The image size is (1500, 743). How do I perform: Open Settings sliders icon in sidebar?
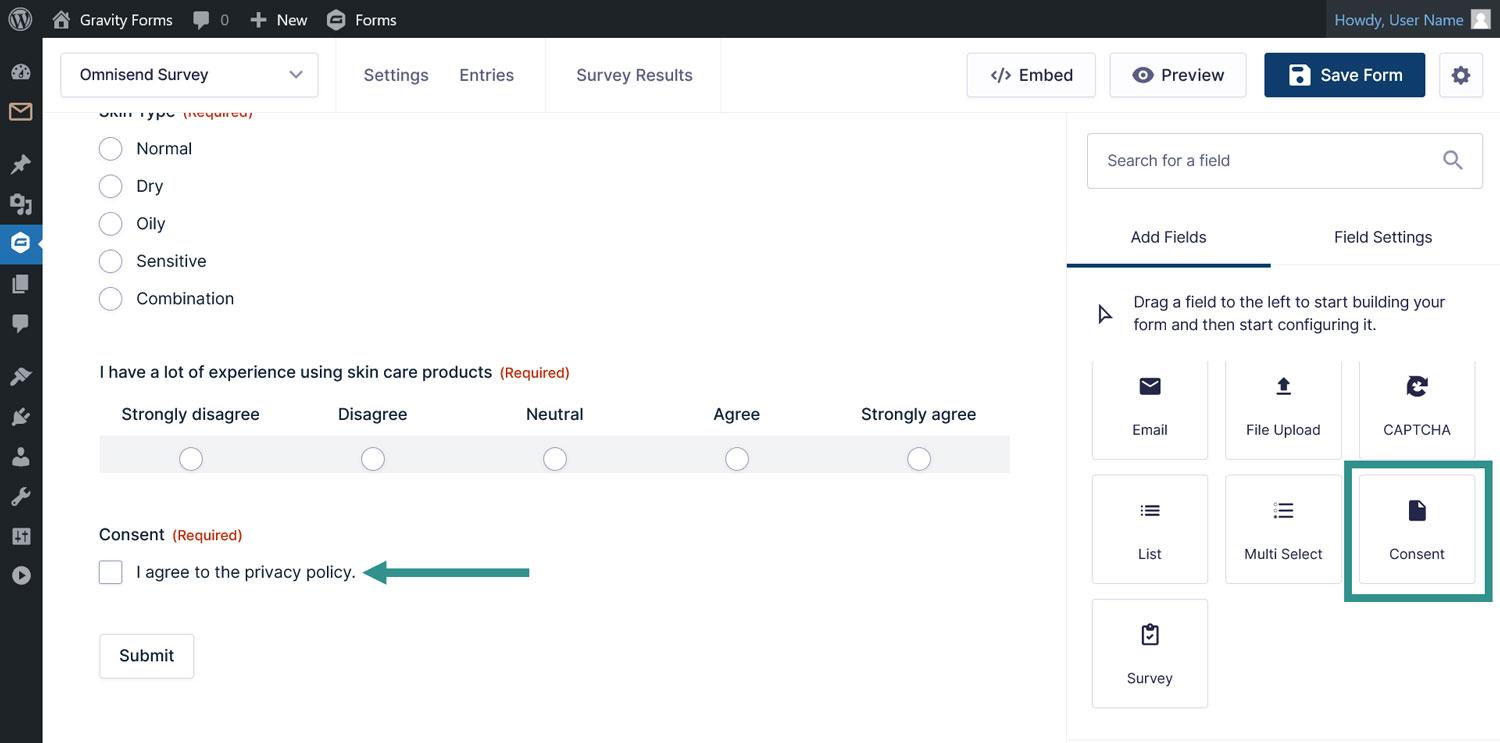[21, 536]
